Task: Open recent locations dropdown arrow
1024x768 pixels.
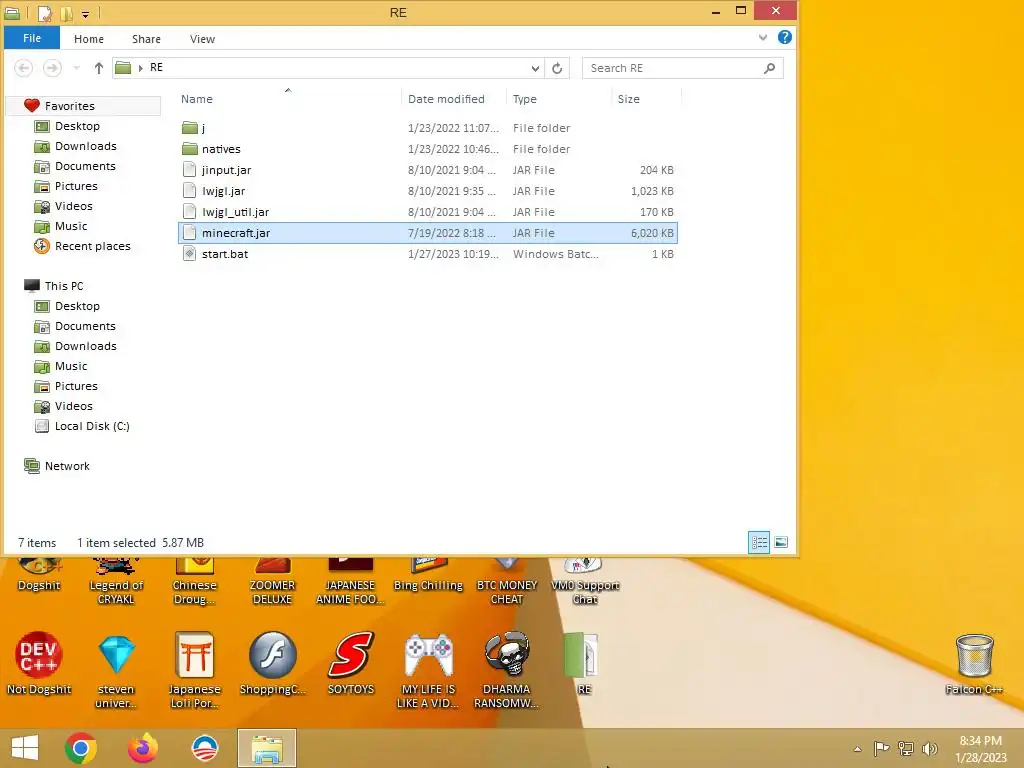Action: (x=76, y=68)
